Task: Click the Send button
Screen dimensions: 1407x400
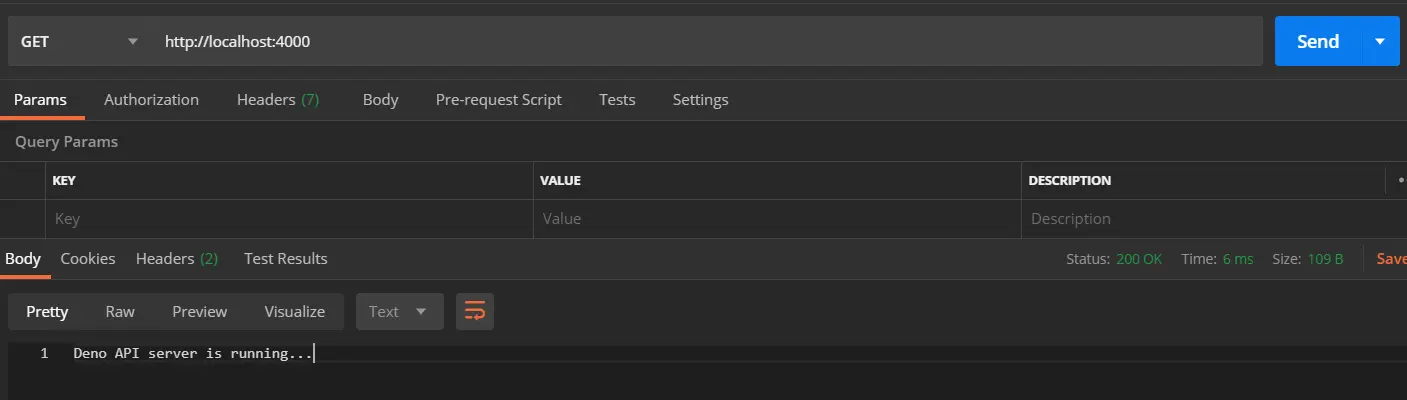Action: 1317,42
